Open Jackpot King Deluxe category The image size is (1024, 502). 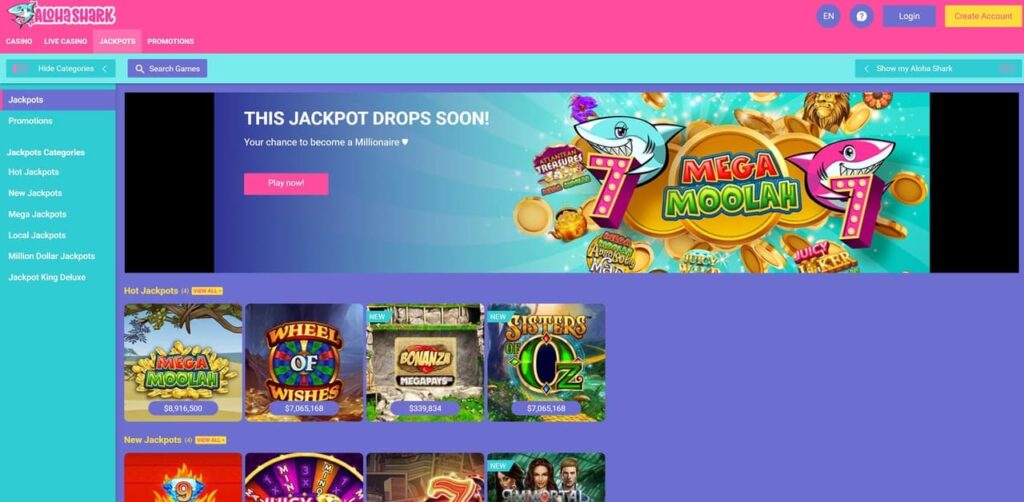[x=47, y=277]
